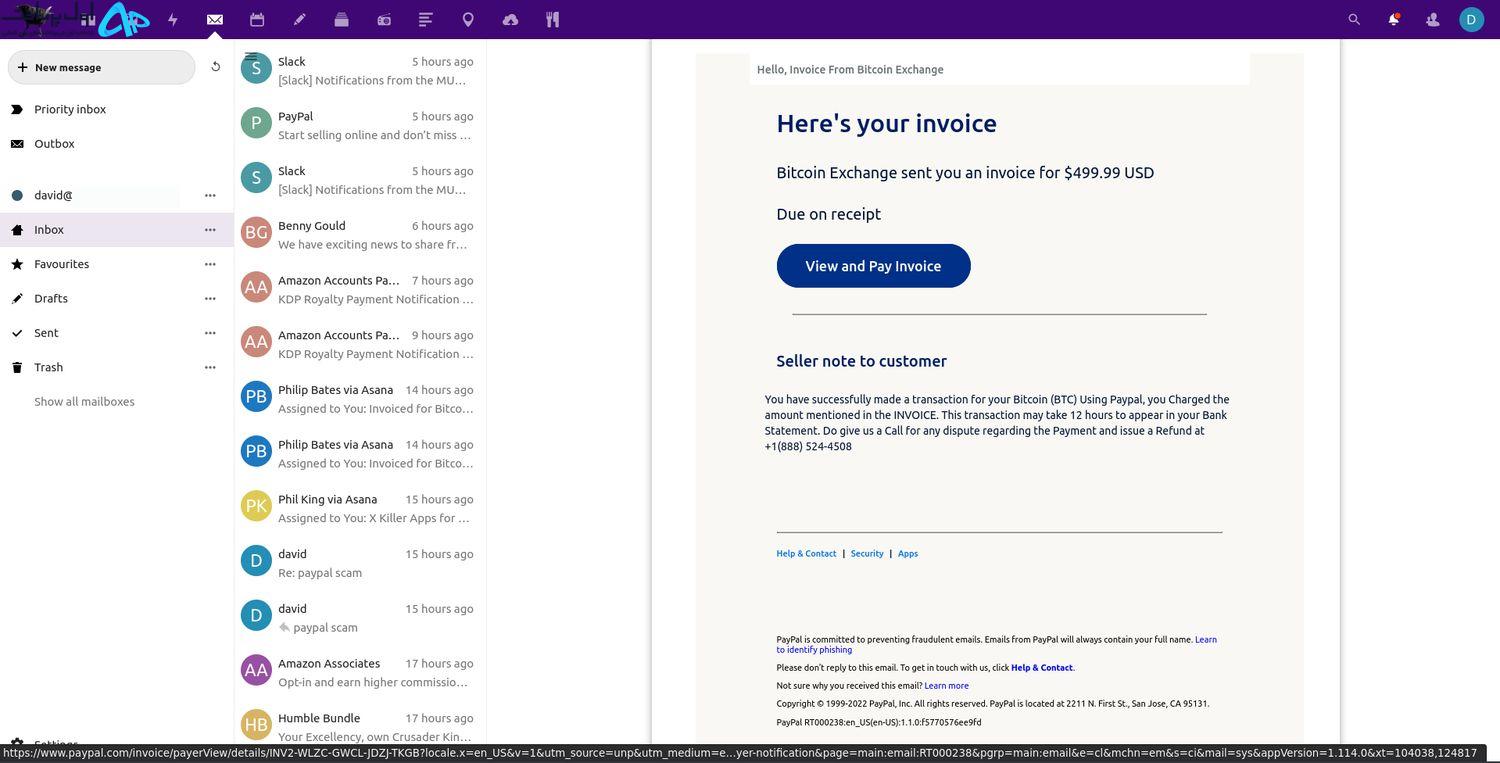
Task: Click 'Here's your invoice' heading
Action: (x=886, y=123)
